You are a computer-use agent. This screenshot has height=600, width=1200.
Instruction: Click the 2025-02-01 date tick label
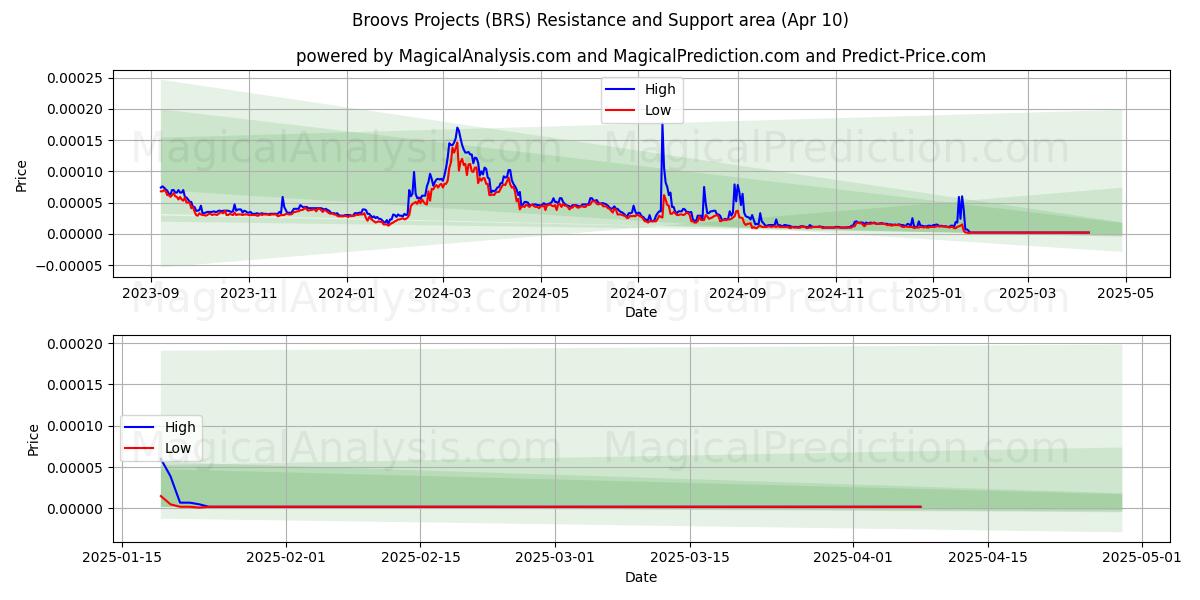[287, 556]
